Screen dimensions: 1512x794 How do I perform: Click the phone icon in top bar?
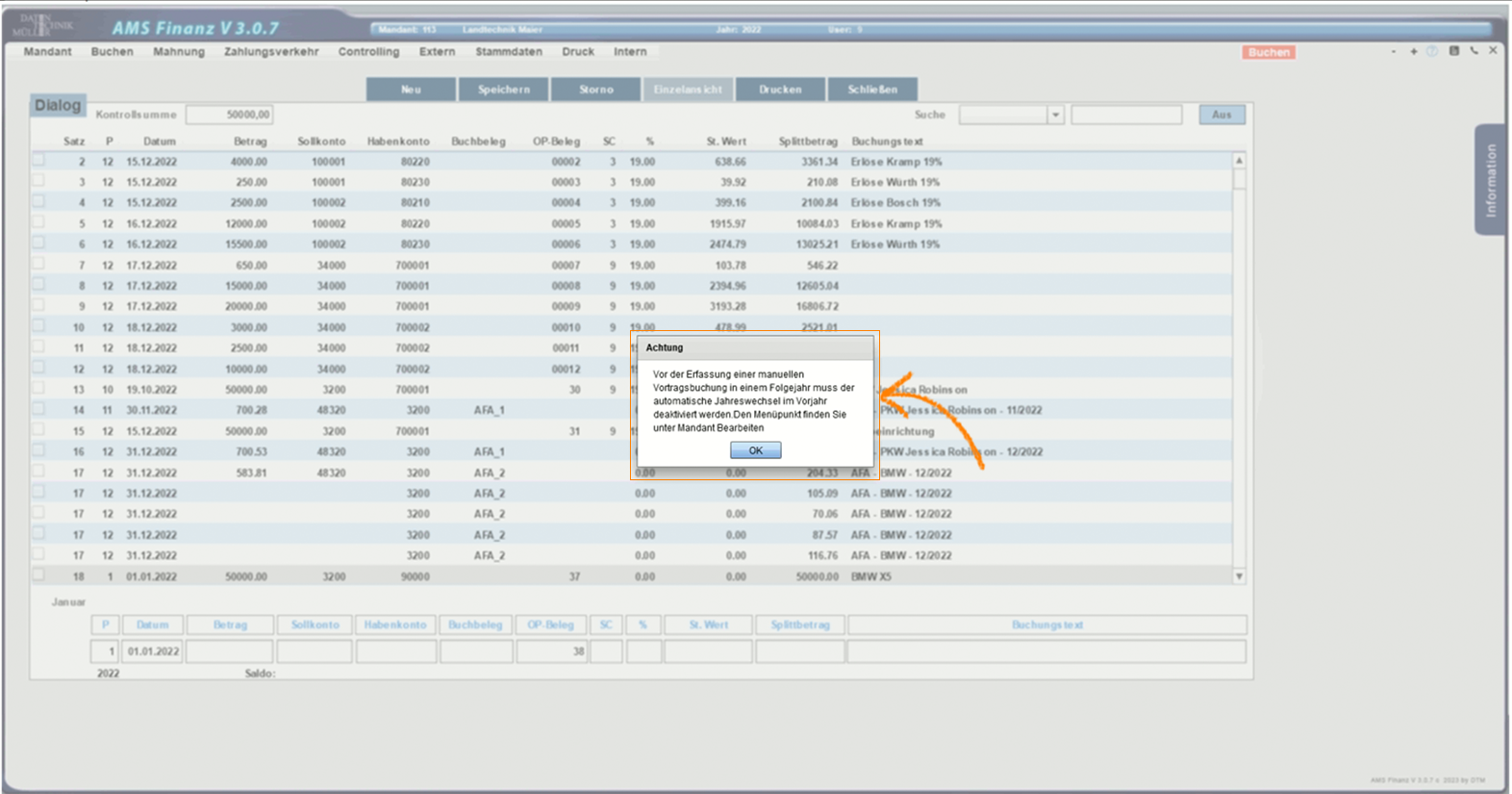pos(1474,51)
